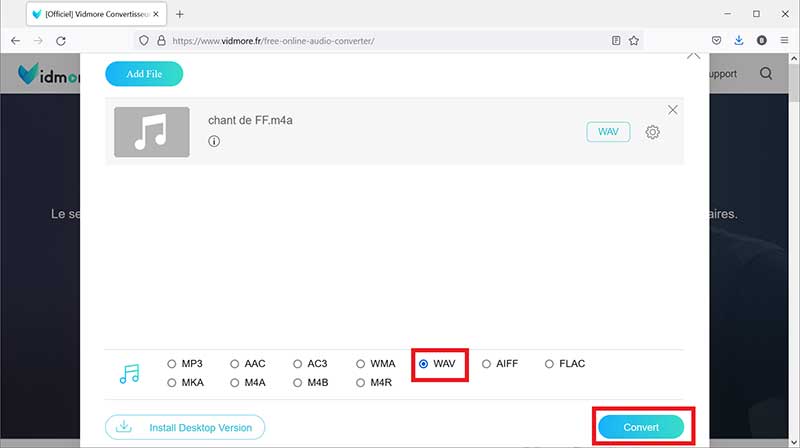Image resolution: width=800 pixels, height=448 pixels.
Task: Click the audio music note format icon
Action: pyautogui.click(x=129, y=373)
